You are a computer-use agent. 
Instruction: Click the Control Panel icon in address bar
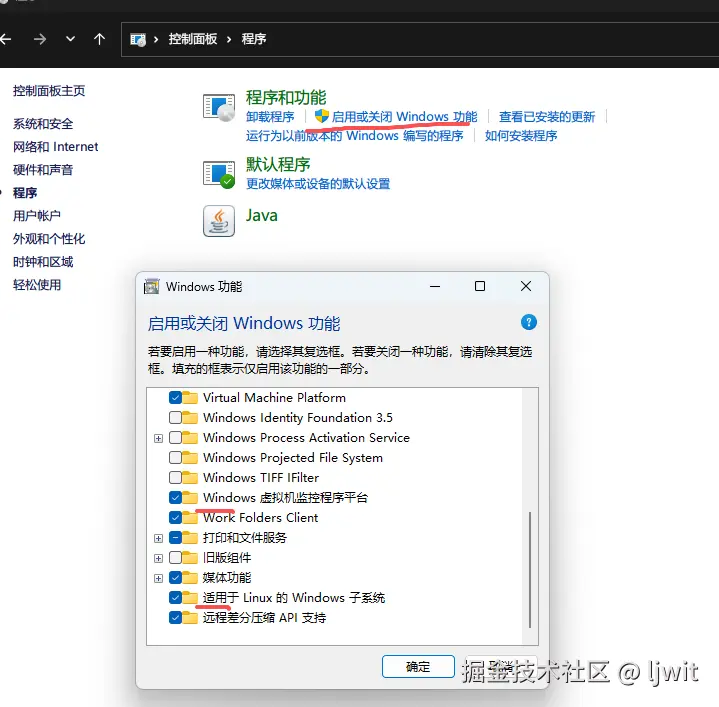tap(138, 39)
